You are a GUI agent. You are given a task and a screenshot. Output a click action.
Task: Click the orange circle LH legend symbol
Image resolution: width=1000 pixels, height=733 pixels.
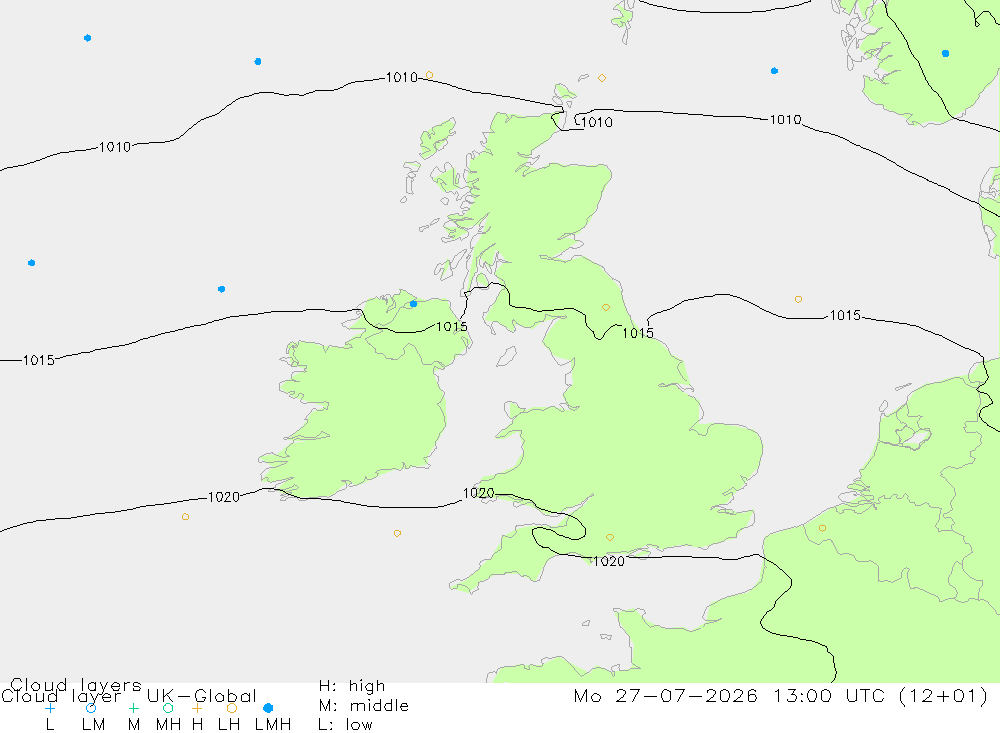(x=232, y=708)
